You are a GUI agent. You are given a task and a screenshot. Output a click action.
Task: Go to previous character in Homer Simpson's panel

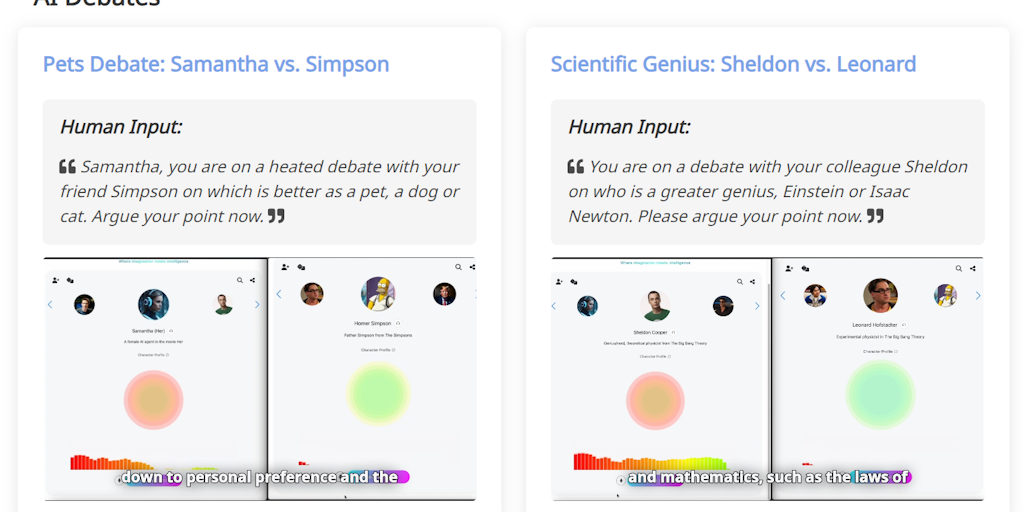(279, 294)
